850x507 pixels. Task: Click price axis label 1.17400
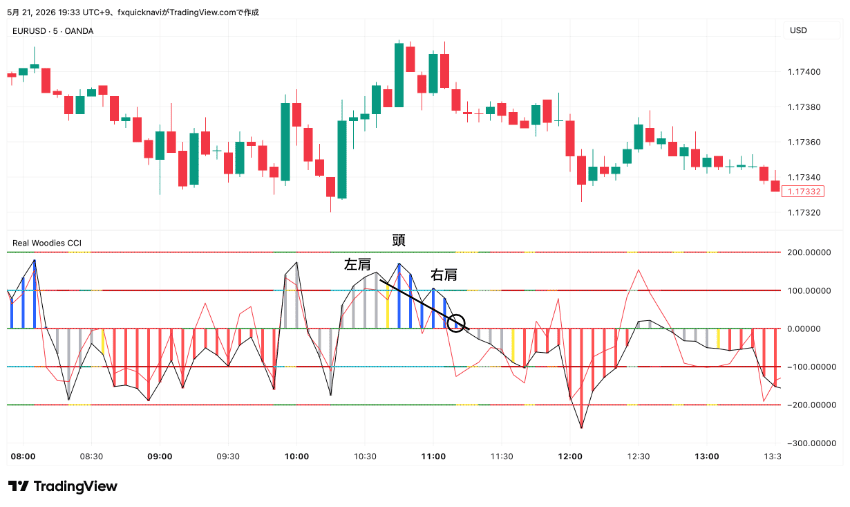click(x=804, y=72)
